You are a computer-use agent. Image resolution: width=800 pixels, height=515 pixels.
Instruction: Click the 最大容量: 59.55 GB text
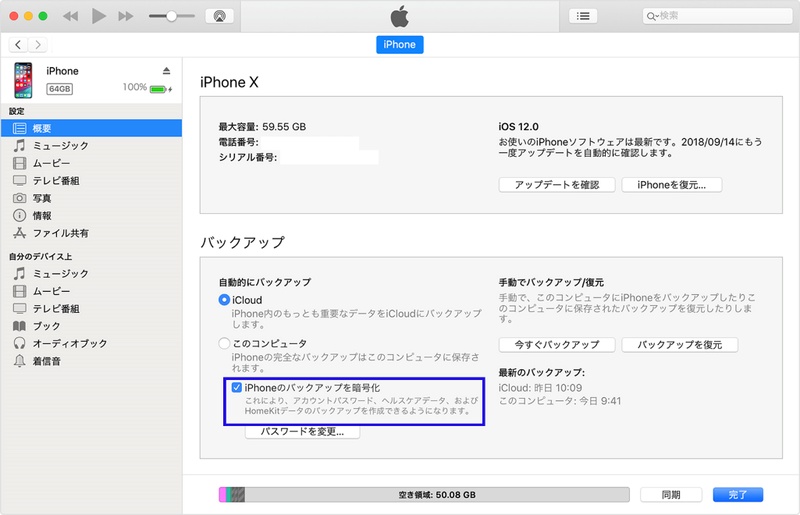click(262, 127)
